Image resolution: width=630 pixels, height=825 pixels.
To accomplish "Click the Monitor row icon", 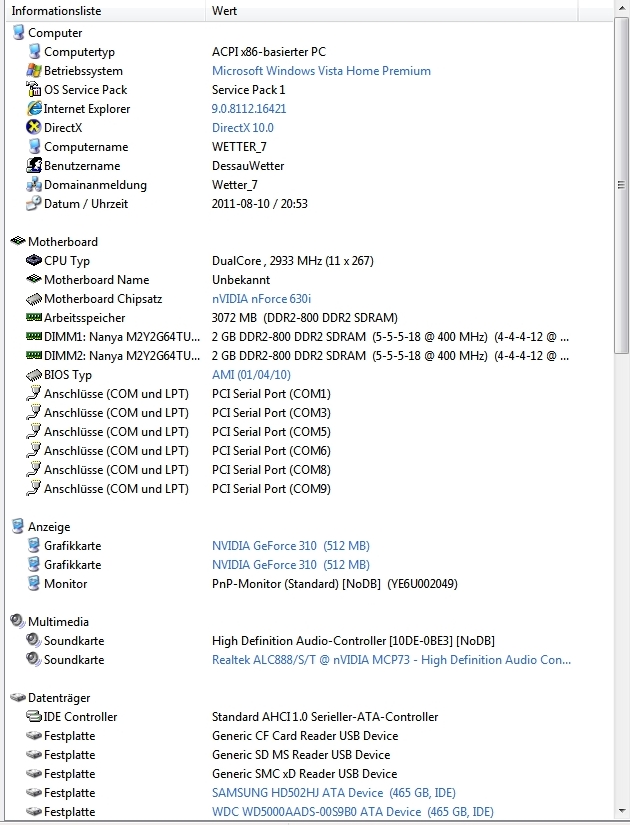I will point(34,583).
